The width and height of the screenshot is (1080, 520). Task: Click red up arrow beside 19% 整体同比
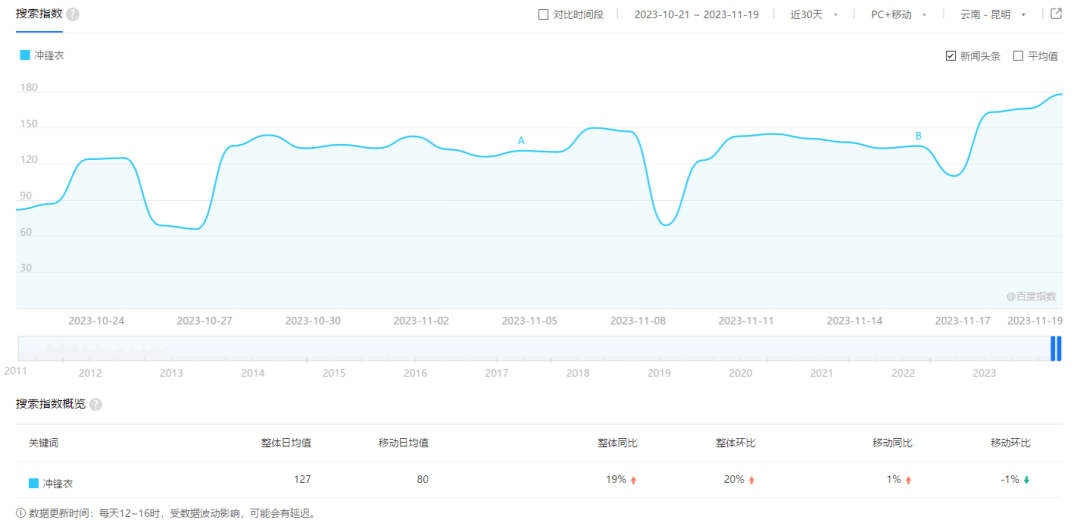pyautogui.click(x=633, y=480)
